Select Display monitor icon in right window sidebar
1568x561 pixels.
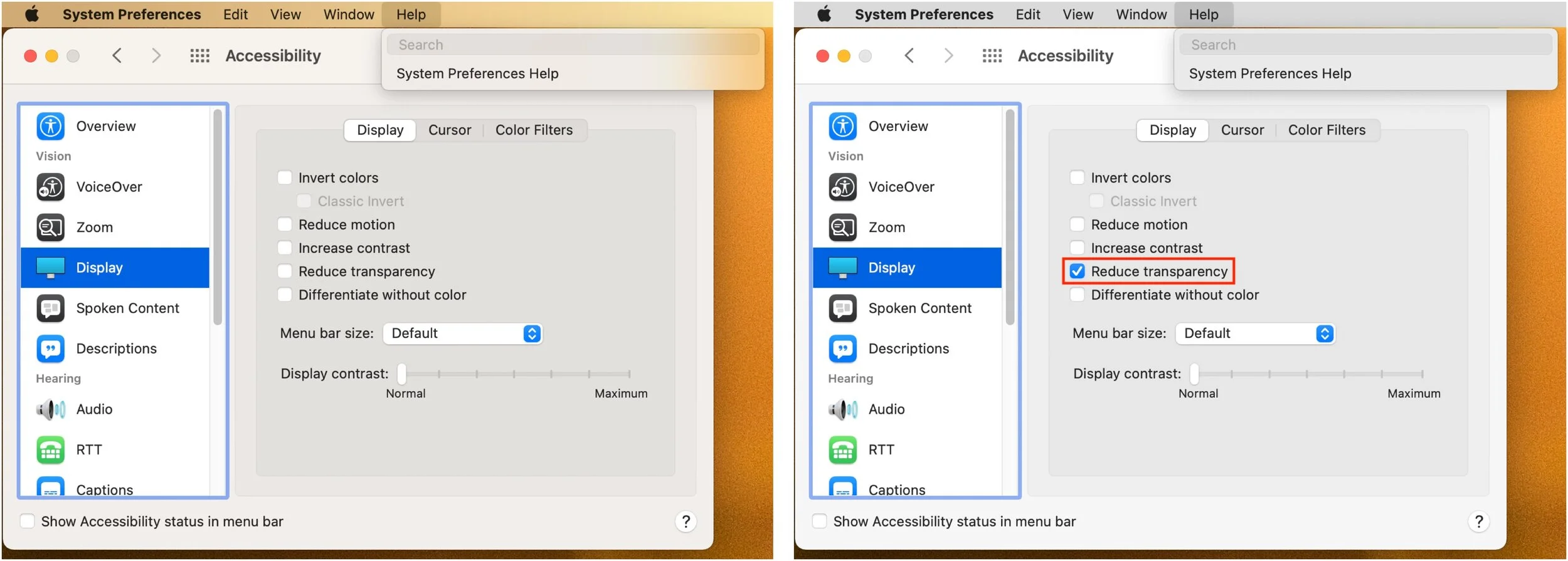coord(842,268)
